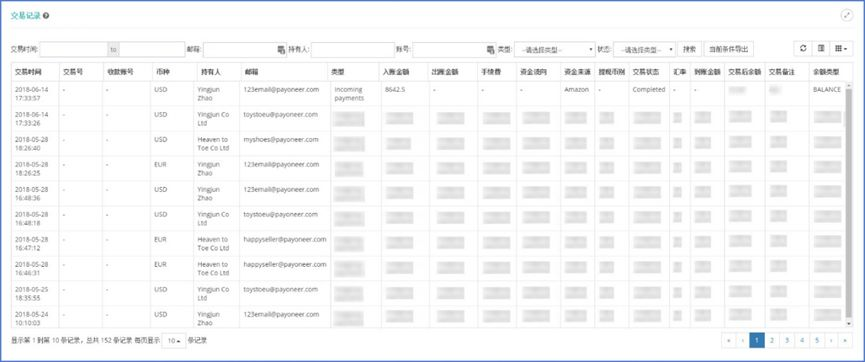Image resolution: width=865 pixels, height=362 pixels.
Task: Click the expand fullscreen icon at top right
Action: [x=847, y=16]
